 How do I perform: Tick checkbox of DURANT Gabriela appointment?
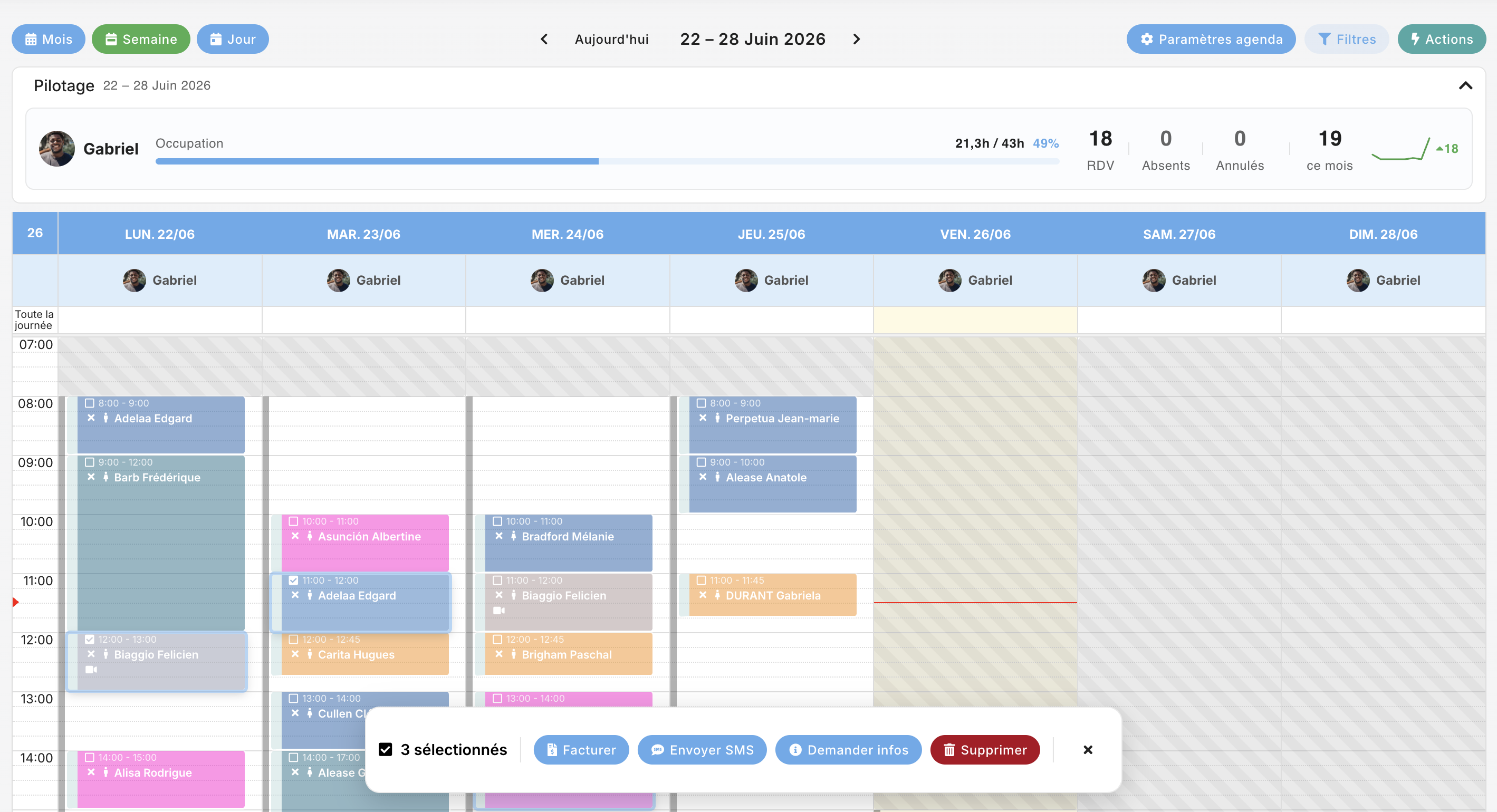click(702, 580)
